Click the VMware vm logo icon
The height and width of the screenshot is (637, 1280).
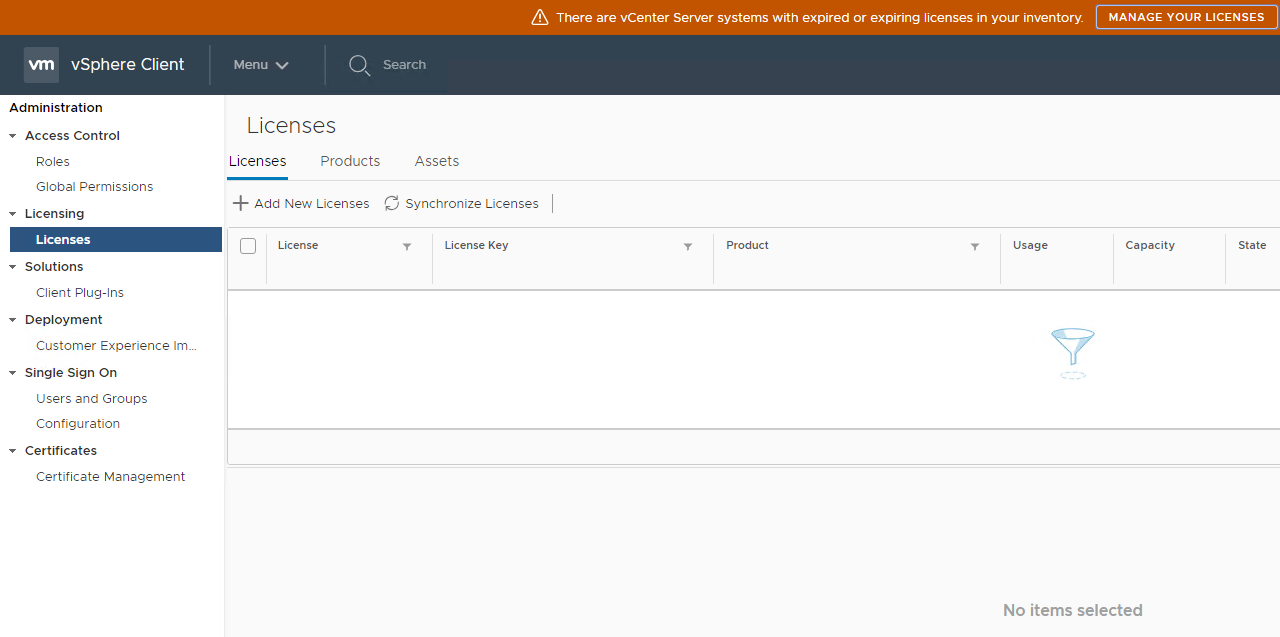pos(41,64)
